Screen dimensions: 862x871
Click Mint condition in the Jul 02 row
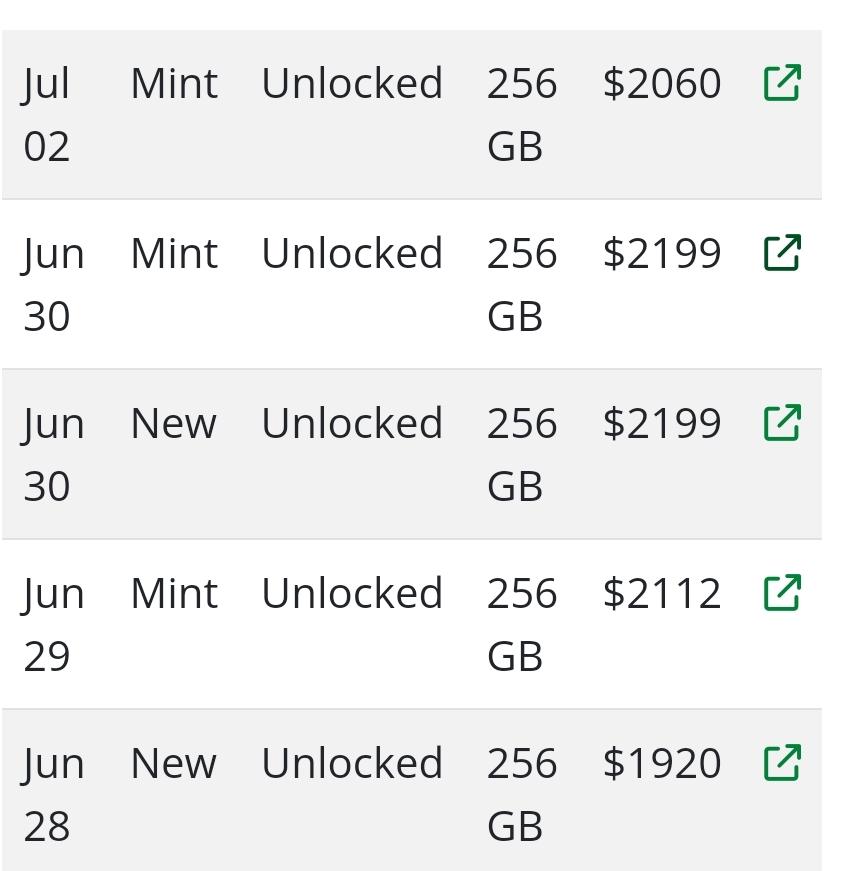click(174, 84)
